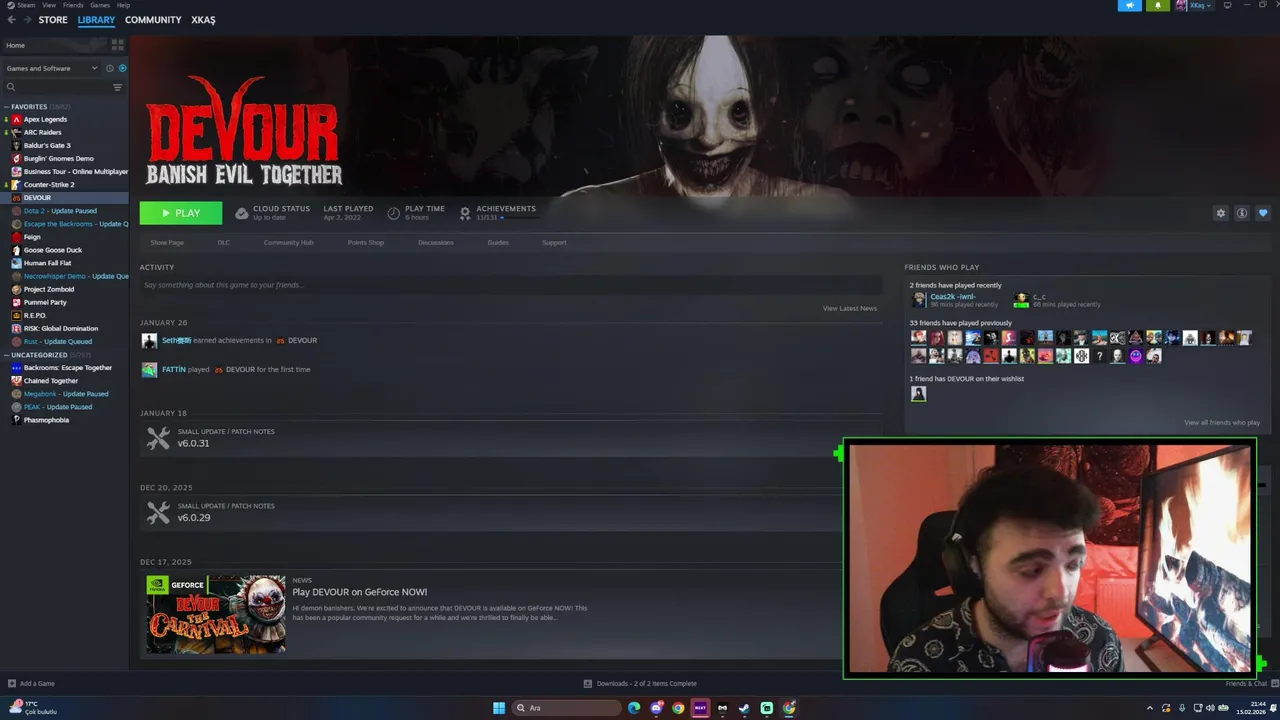Click the green PLAY button
Viewport: 1280px width, 720px height.
coord(181,213)
